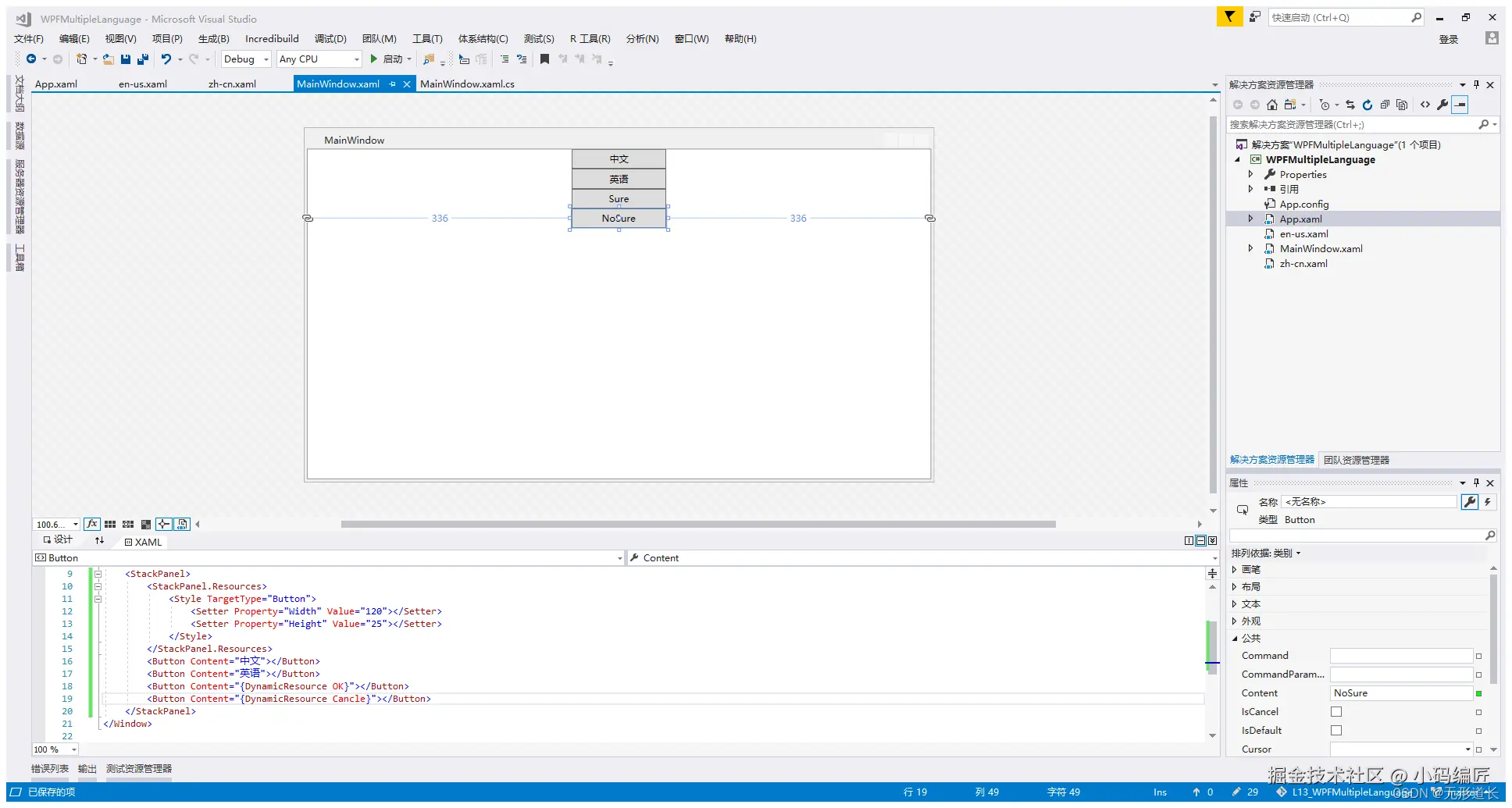1512x808 pixels.
Task: Switch to 团队资源管理器 panel tab
Action: [x=1357, y=461]
